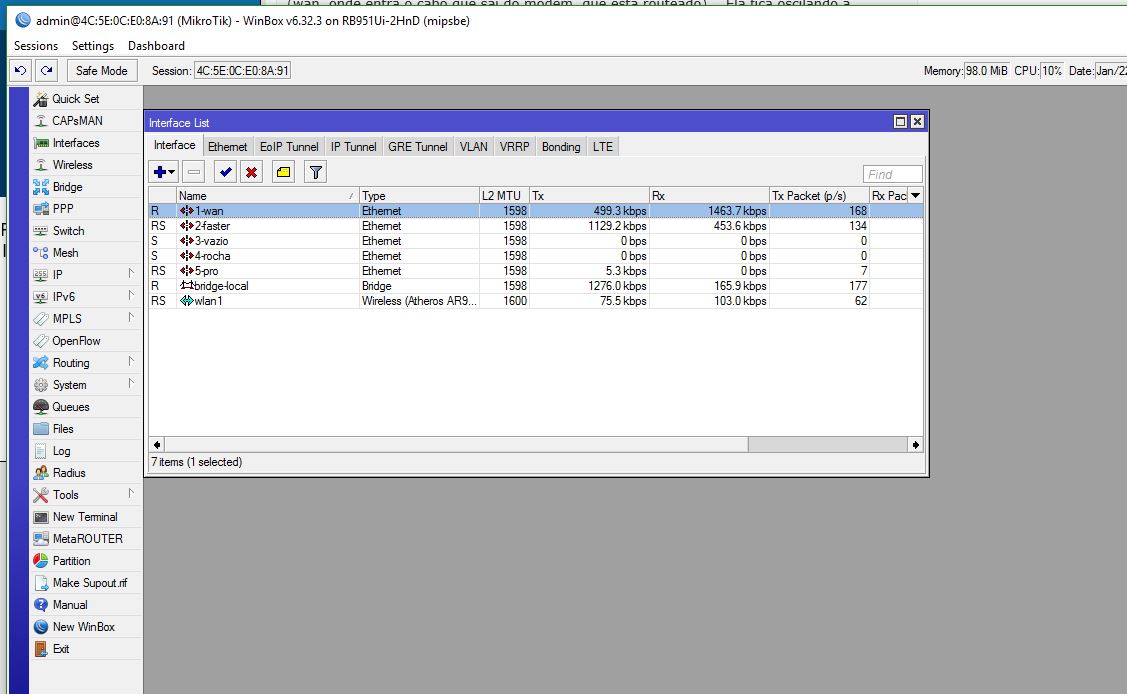Screen dimensions: 1127x694
Task: Sort by the Rx column header
Action: (709, 195)
